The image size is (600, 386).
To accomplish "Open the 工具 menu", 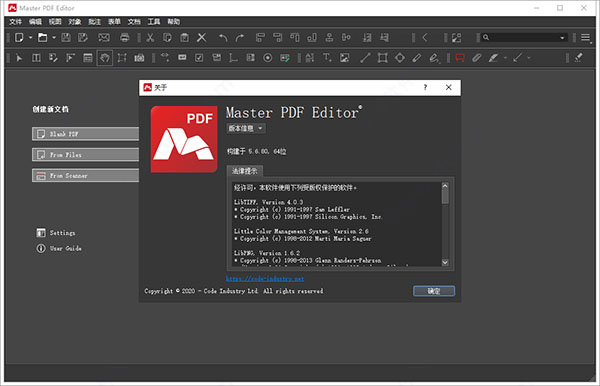I will tap(154, 21).
